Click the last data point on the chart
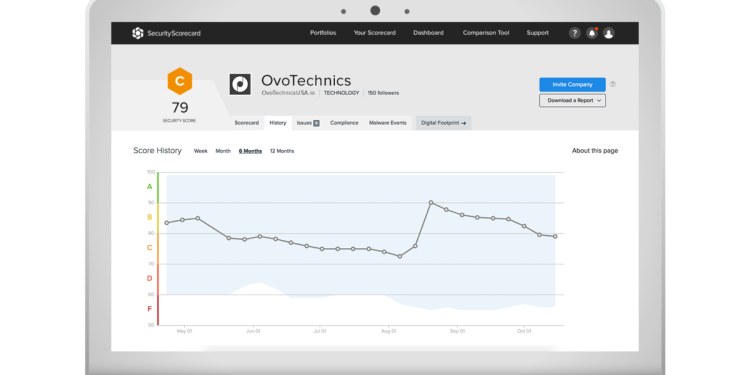This screenshot has height=375, width=750. 555,236
